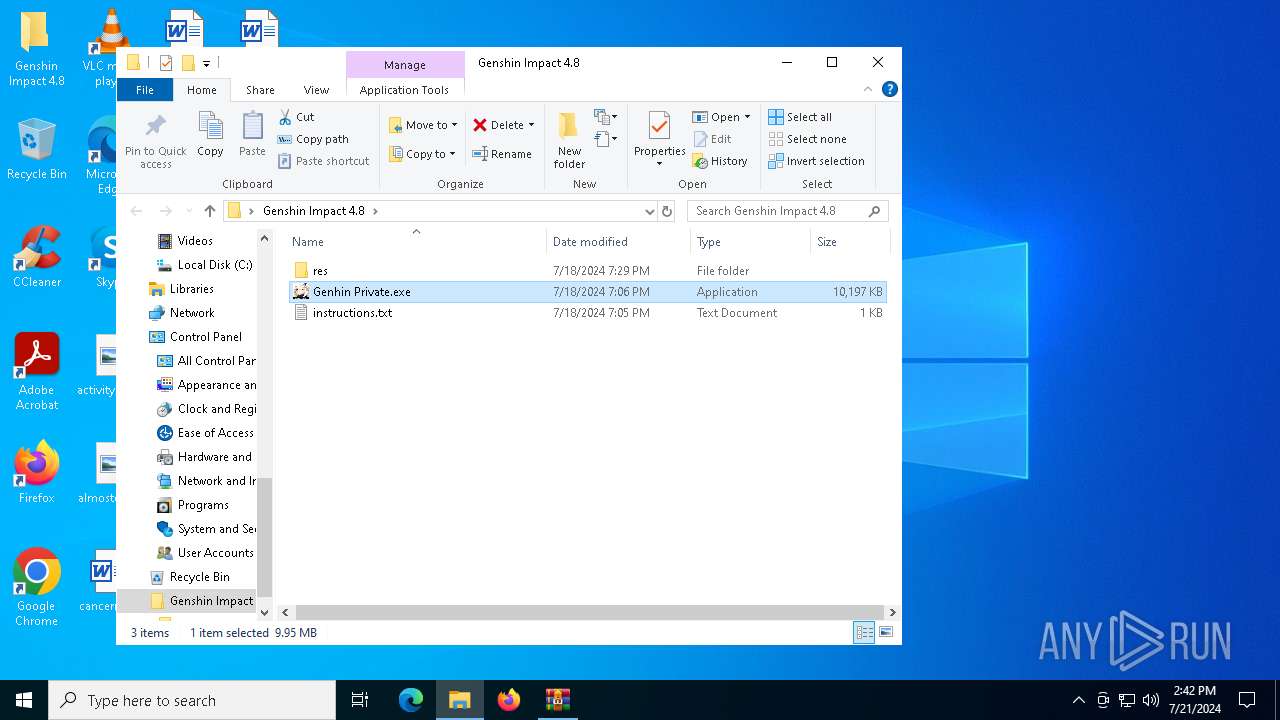Image resolution: width=1280 pixels, height=720 pixels.
Task: Go up one folder level
Action: coord(209,211)
